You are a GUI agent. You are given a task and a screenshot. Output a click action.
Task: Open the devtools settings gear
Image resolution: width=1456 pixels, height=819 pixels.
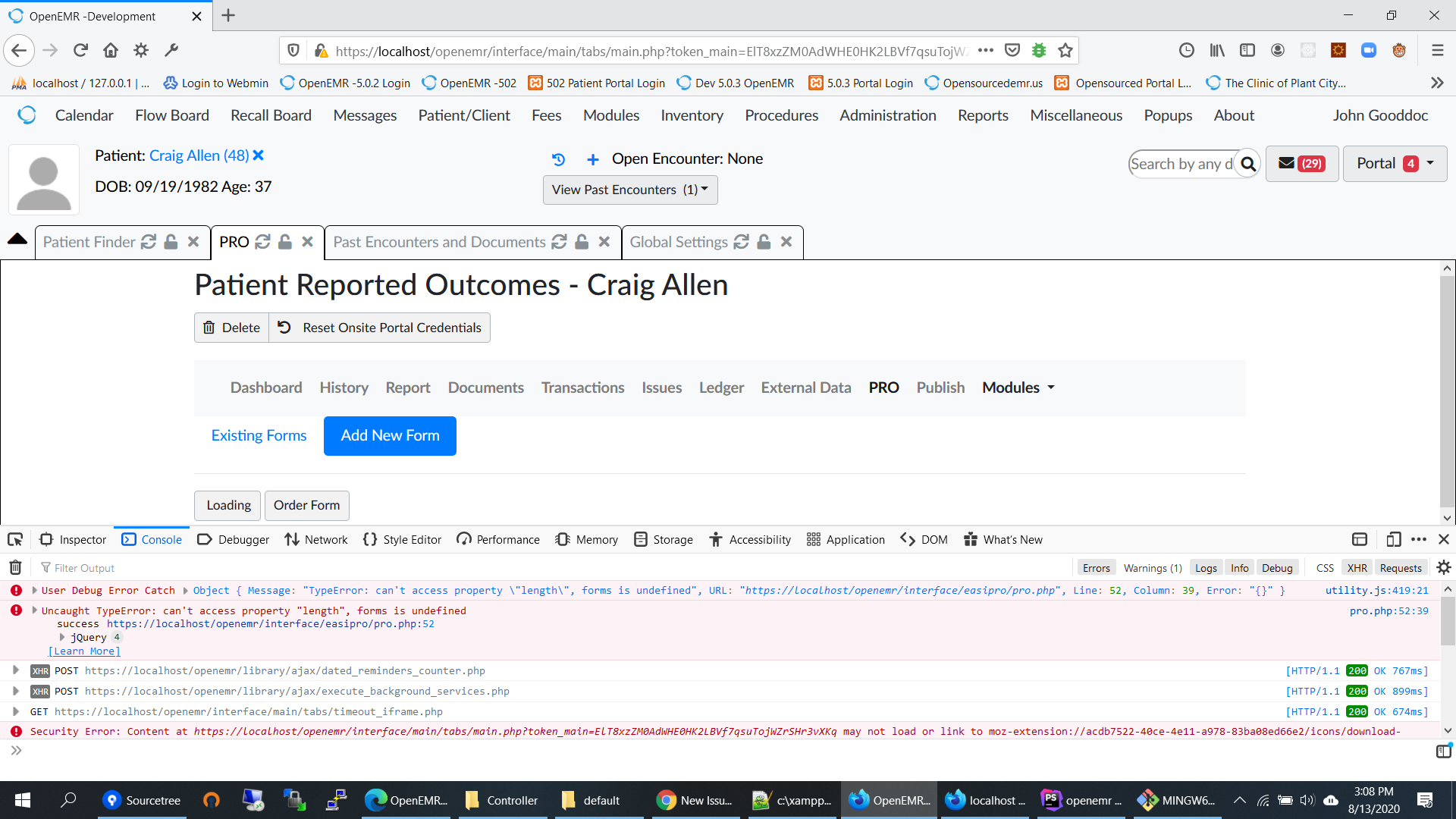(1443, 567)
